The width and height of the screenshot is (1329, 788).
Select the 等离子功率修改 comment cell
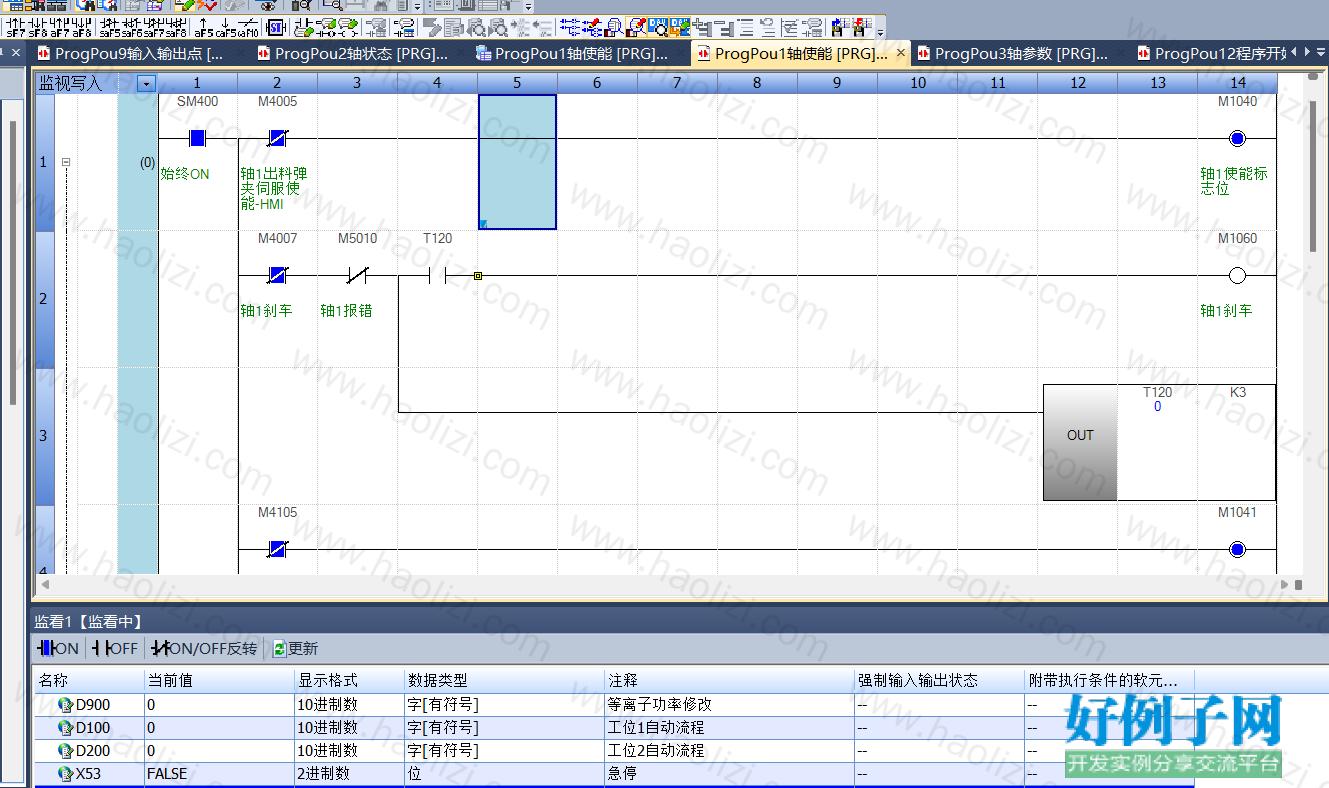click(x=728, y=704)
